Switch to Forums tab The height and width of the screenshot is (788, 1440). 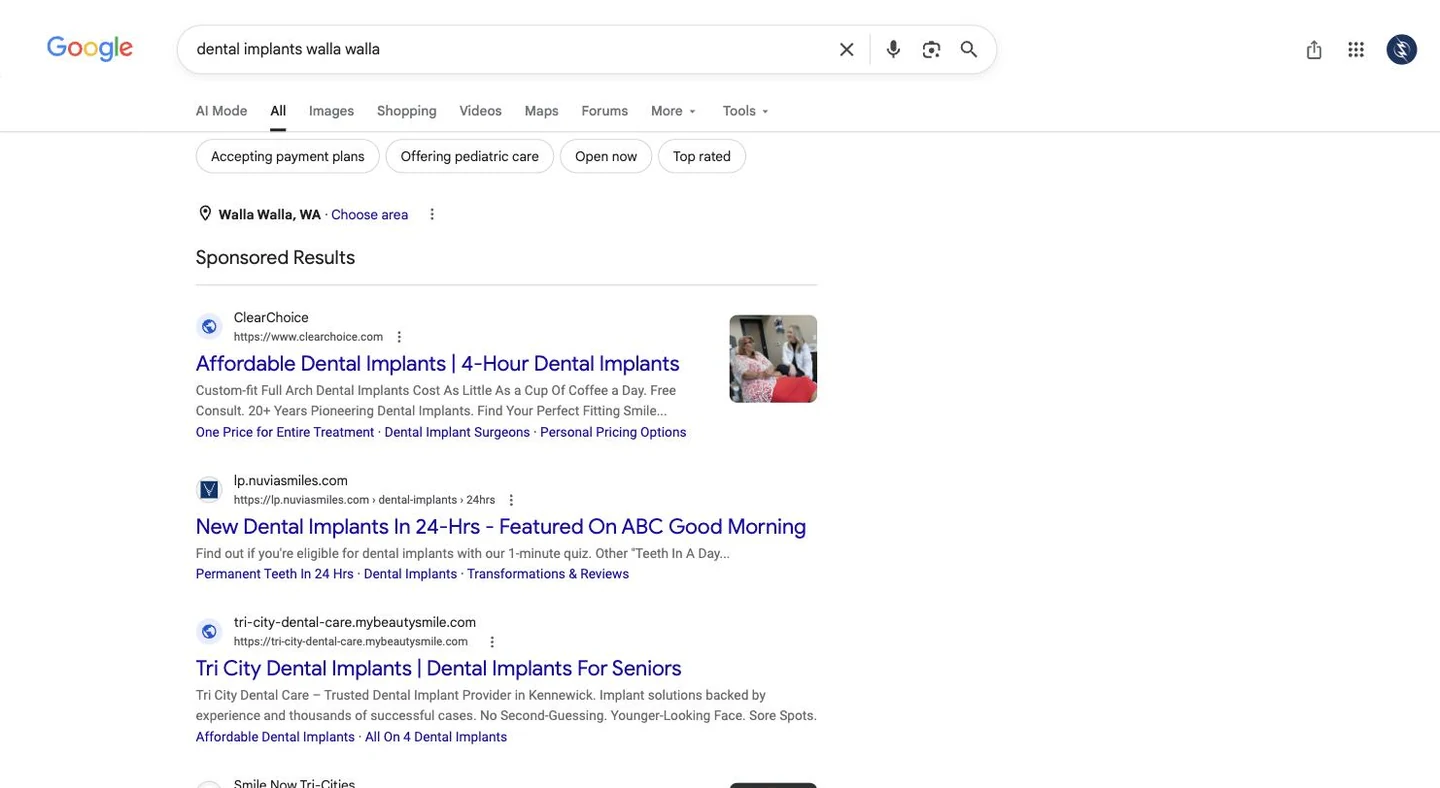click(604, 111)
